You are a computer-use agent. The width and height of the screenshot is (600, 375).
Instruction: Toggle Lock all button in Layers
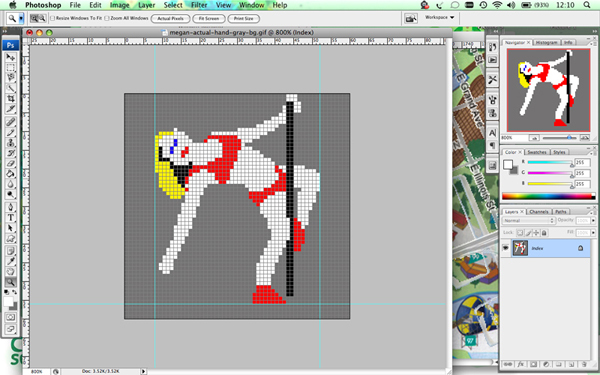coord(544,233)
